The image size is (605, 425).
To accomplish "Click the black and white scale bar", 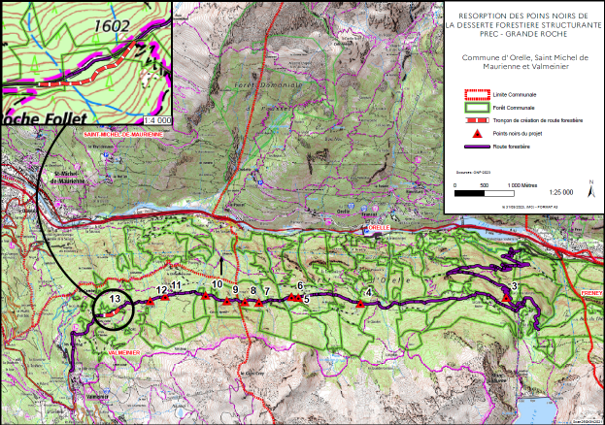I will coord(484,193).
